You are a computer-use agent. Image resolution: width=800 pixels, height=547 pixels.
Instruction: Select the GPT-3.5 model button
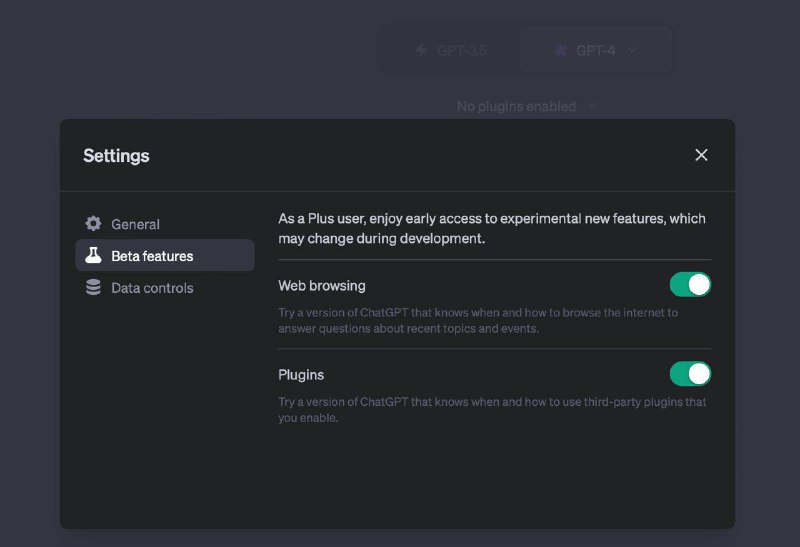pyautogui.click(x=450, y=50)
